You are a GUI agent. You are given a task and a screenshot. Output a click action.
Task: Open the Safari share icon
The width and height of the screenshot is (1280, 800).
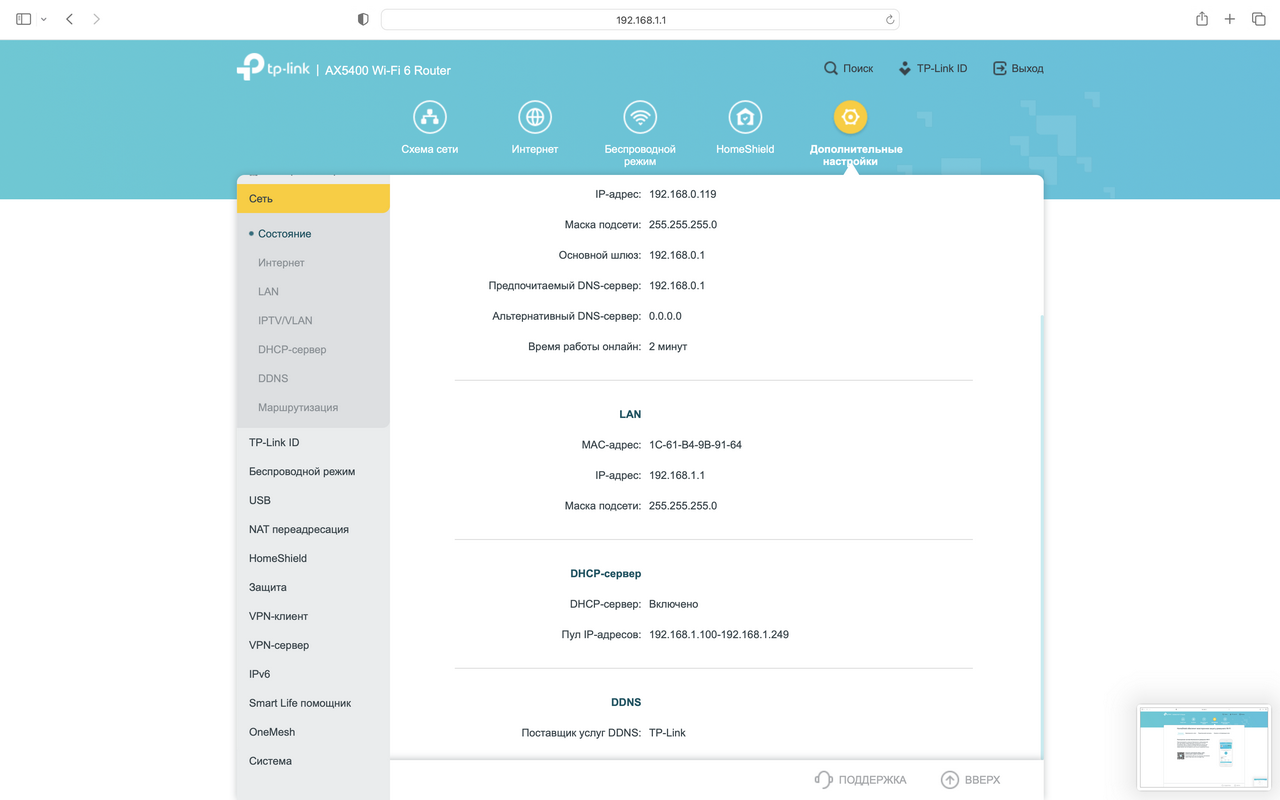1201,19
